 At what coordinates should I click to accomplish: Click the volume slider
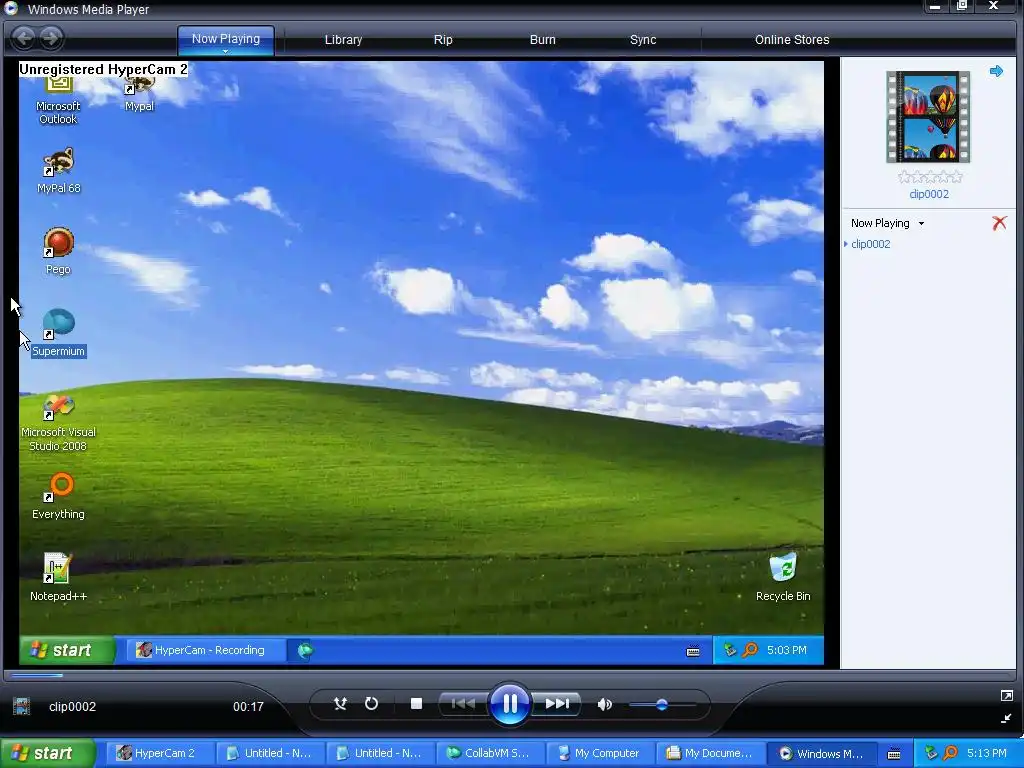[x=662, y=705]
